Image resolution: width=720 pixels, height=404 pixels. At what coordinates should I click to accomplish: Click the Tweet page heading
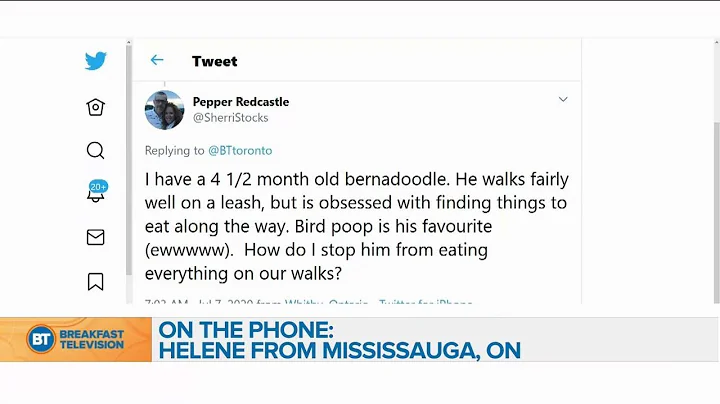pyautogui.click(x=215, y=61)
